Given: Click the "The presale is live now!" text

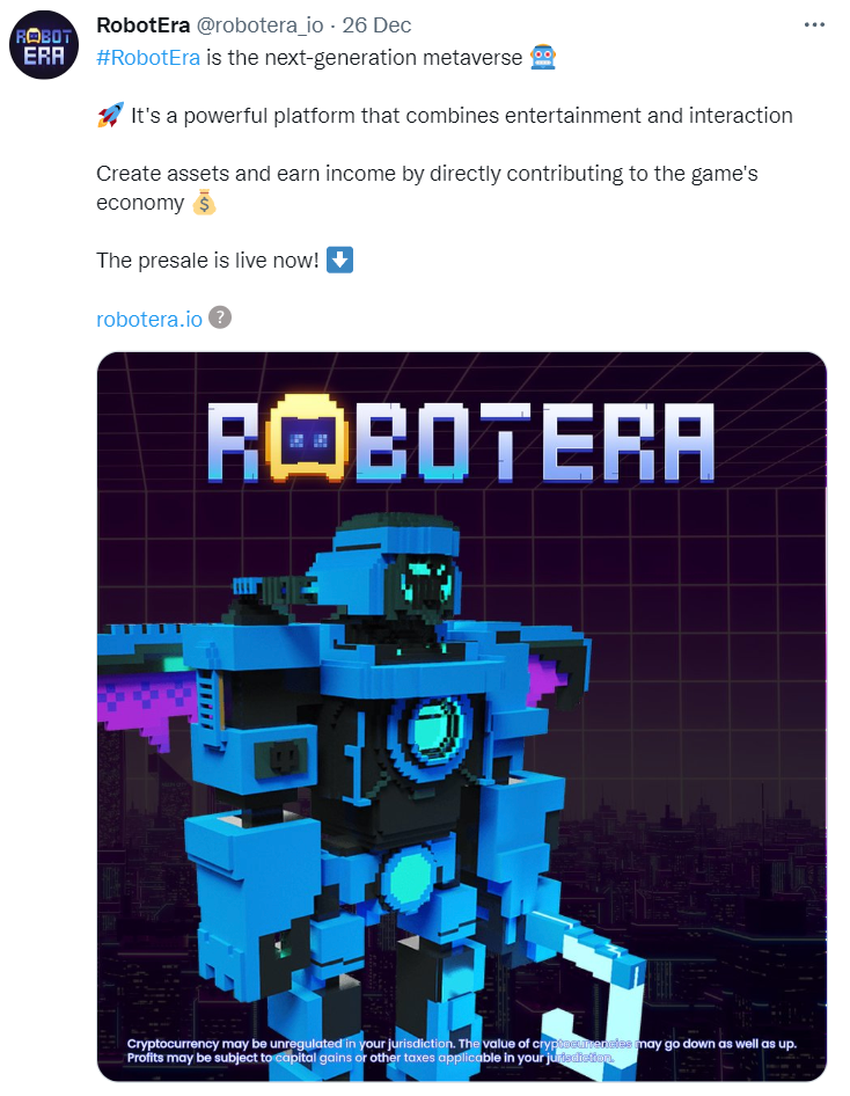Looking at the screenshot, I should click(208, 261).
